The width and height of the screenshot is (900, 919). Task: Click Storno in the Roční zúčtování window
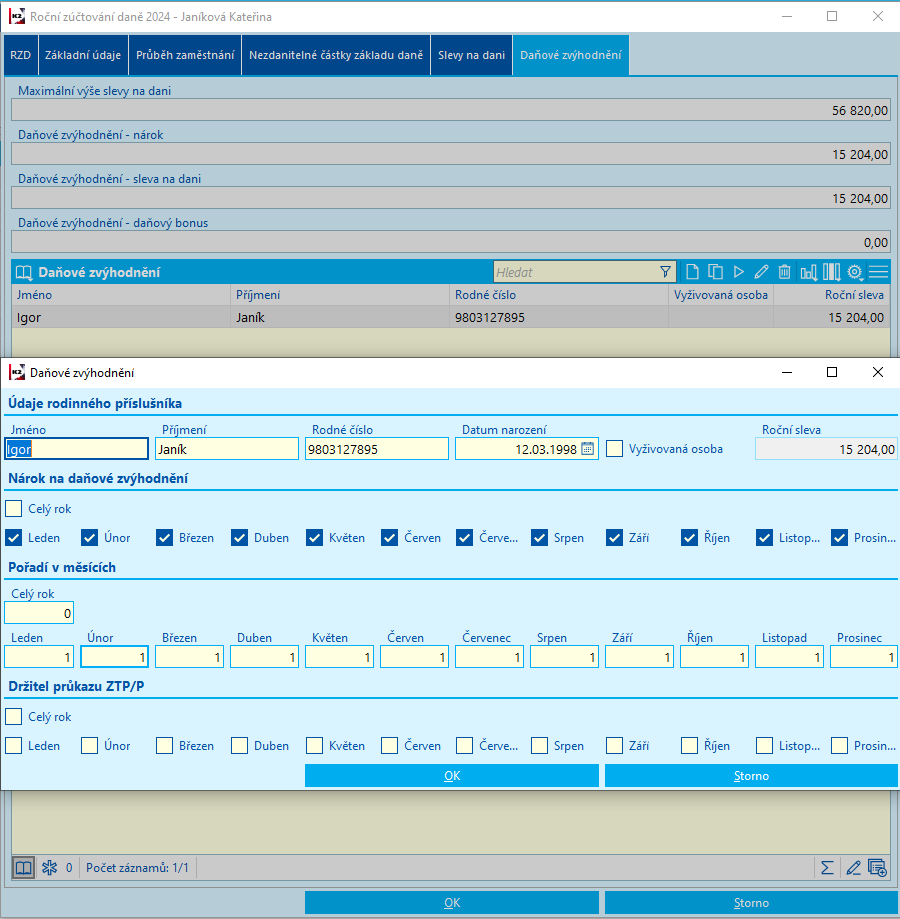click(x=751, y=903)
